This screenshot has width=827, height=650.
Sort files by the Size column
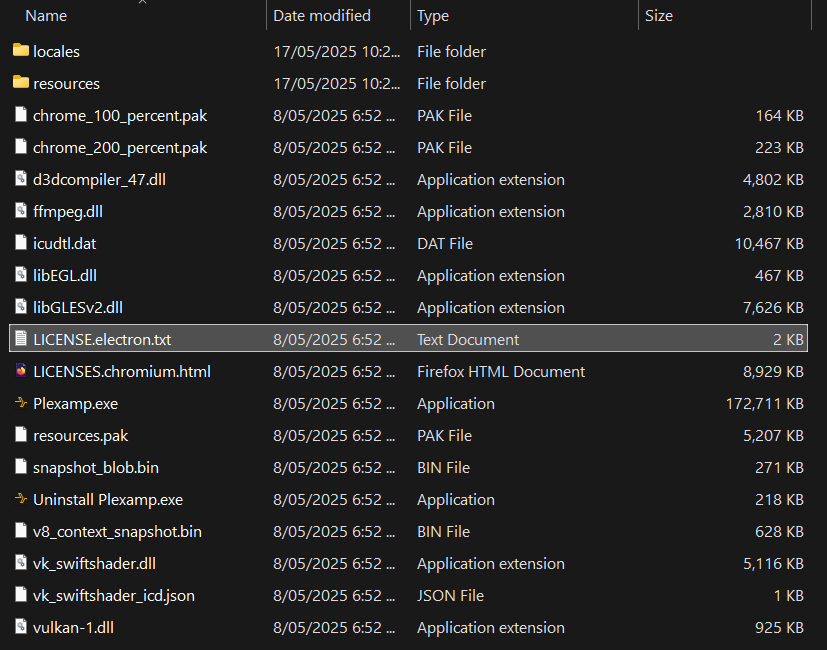(x=659, y=16)
